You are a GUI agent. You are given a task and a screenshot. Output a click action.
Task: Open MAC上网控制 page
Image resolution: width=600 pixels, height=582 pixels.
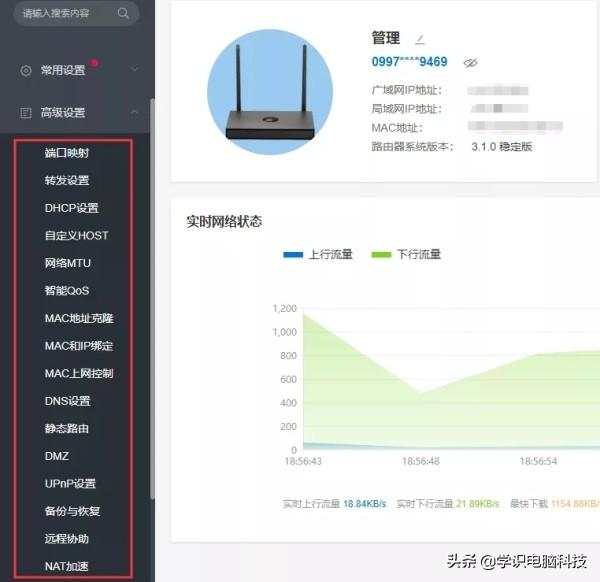coord(79,373)
